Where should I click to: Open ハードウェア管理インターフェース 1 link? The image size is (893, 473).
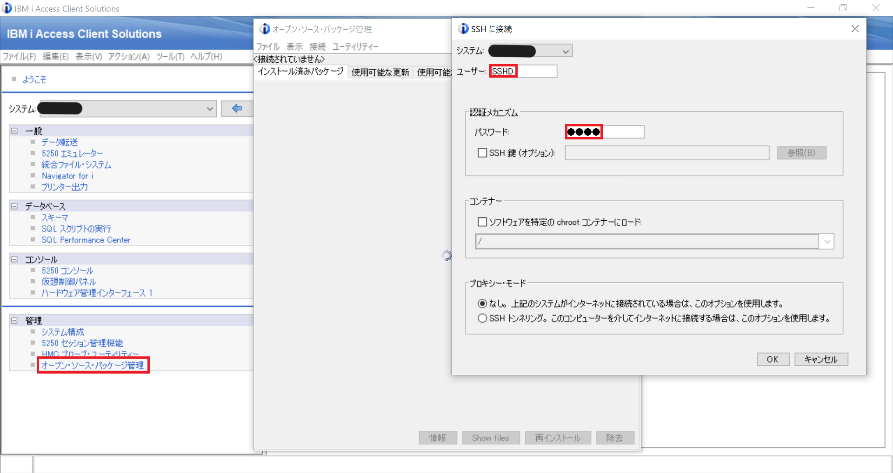(x=97, y=293)
